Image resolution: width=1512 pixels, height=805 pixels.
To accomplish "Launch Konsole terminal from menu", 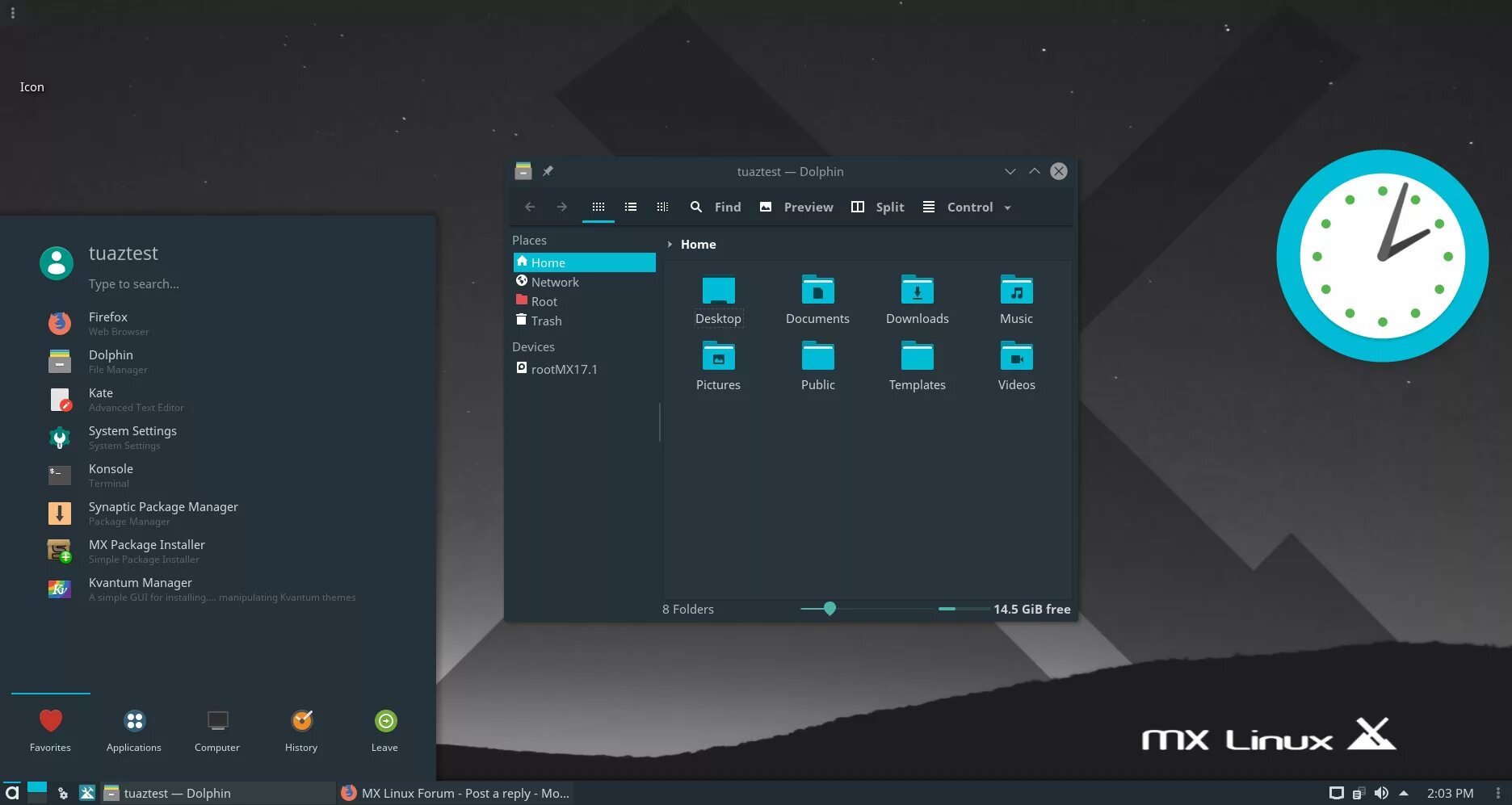I will (218, 475).
